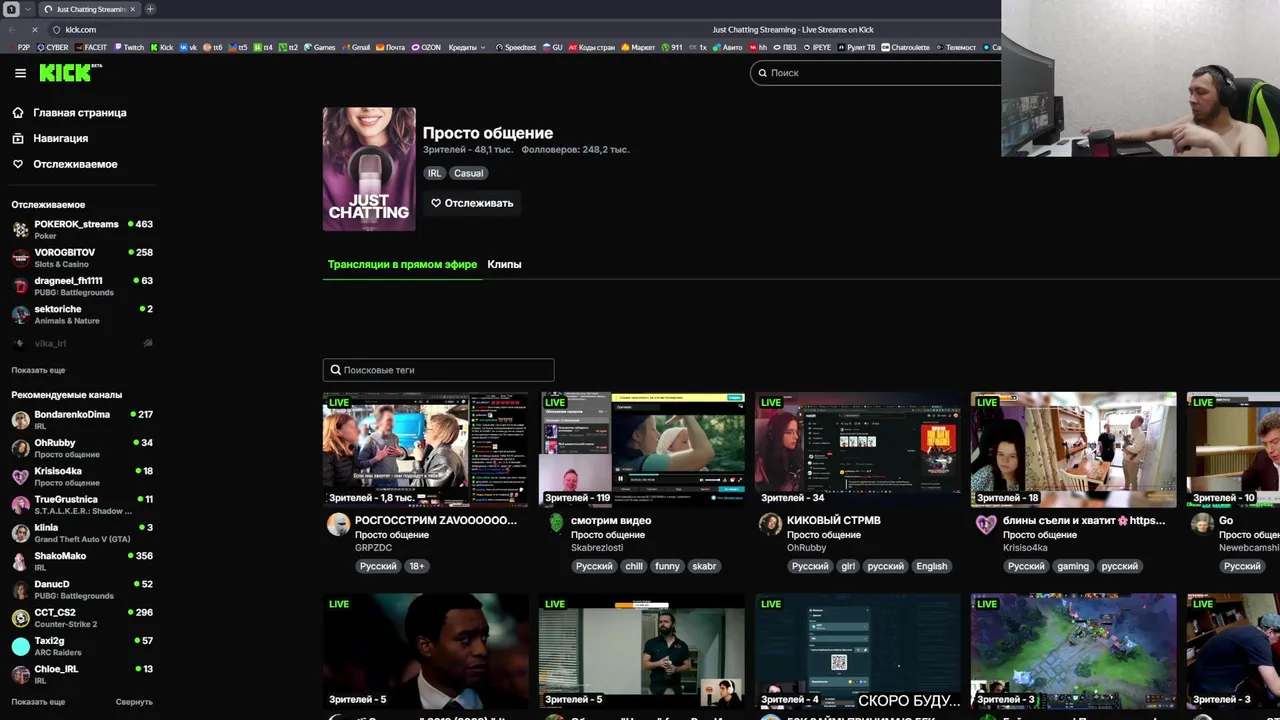Click the gaming tag under блины съели

coord(1073,566)
